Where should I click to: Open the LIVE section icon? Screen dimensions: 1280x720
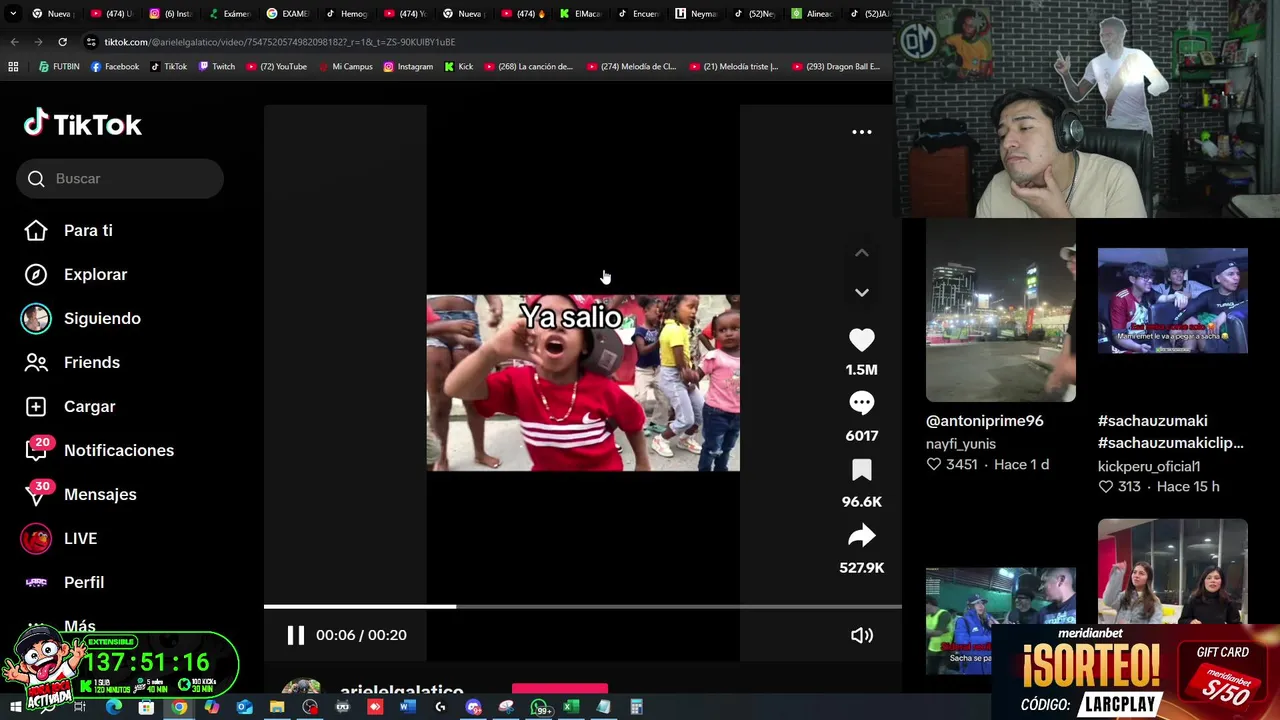pyautogui.click(x=36, y=538)
